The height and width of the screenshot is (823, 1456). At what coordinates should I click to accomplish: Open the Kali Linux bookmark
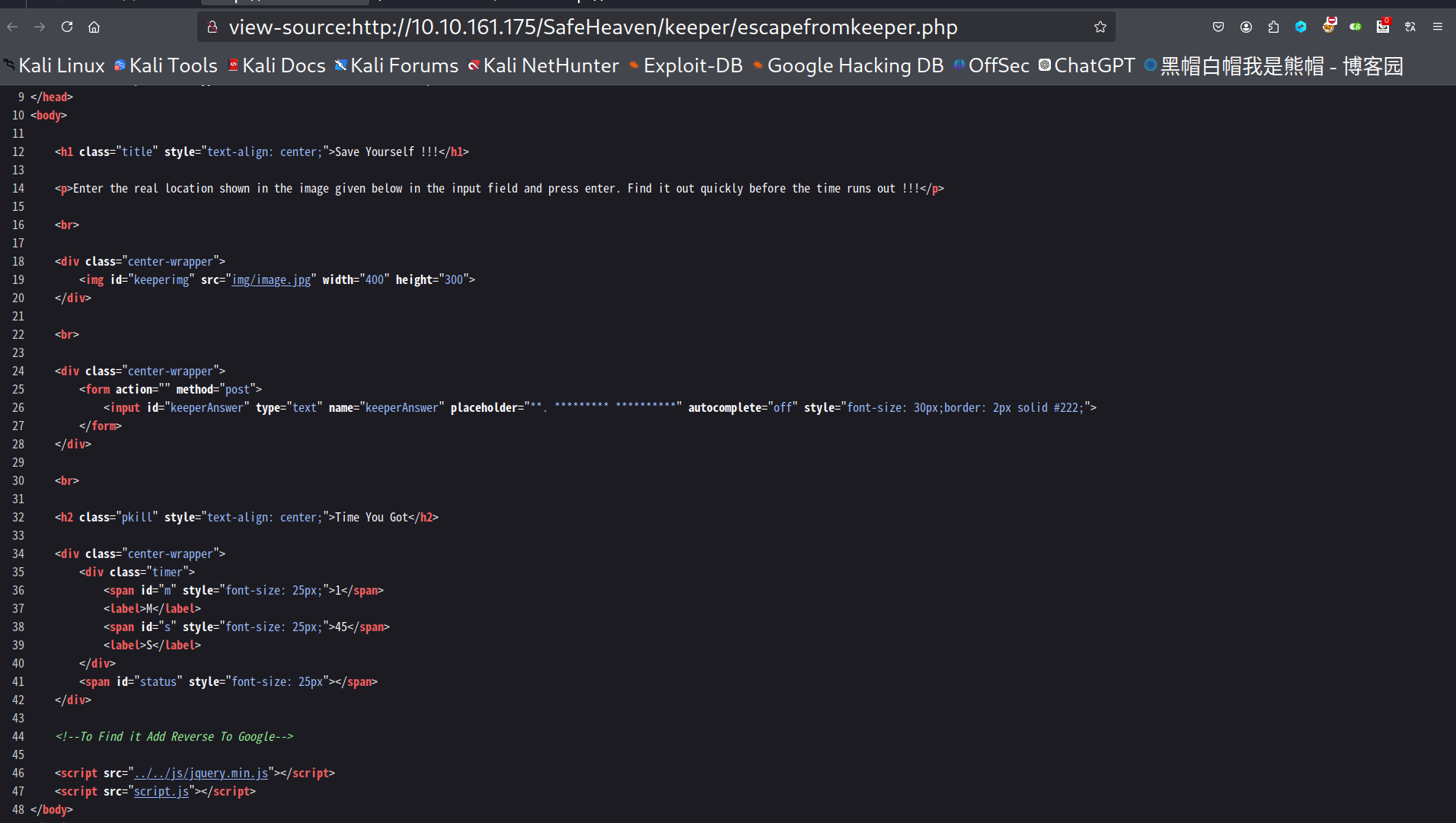(x=54, y=65)
